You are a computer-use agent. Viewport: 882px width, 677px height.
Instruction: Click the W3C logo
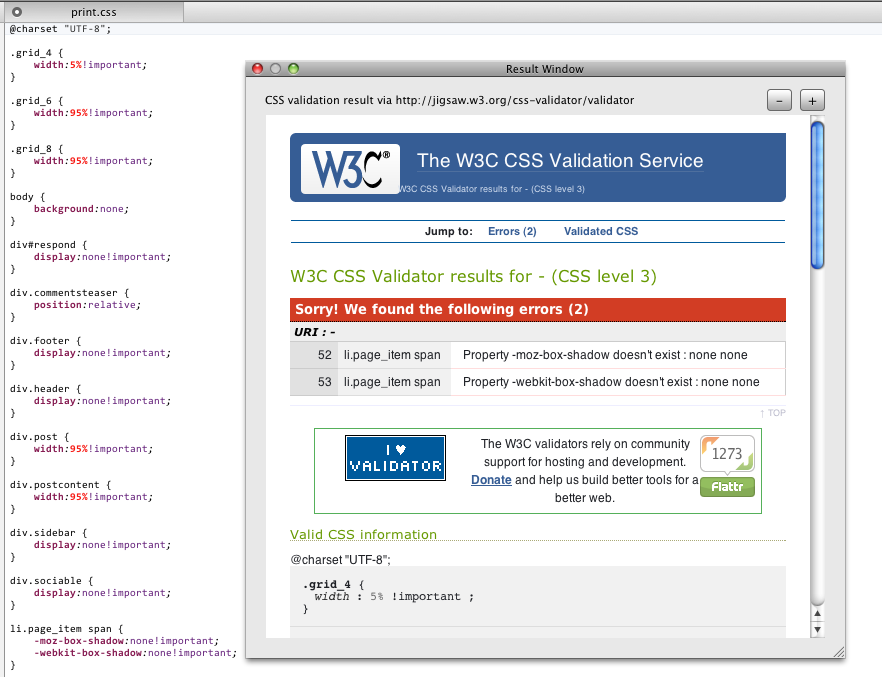coord(350,169)
